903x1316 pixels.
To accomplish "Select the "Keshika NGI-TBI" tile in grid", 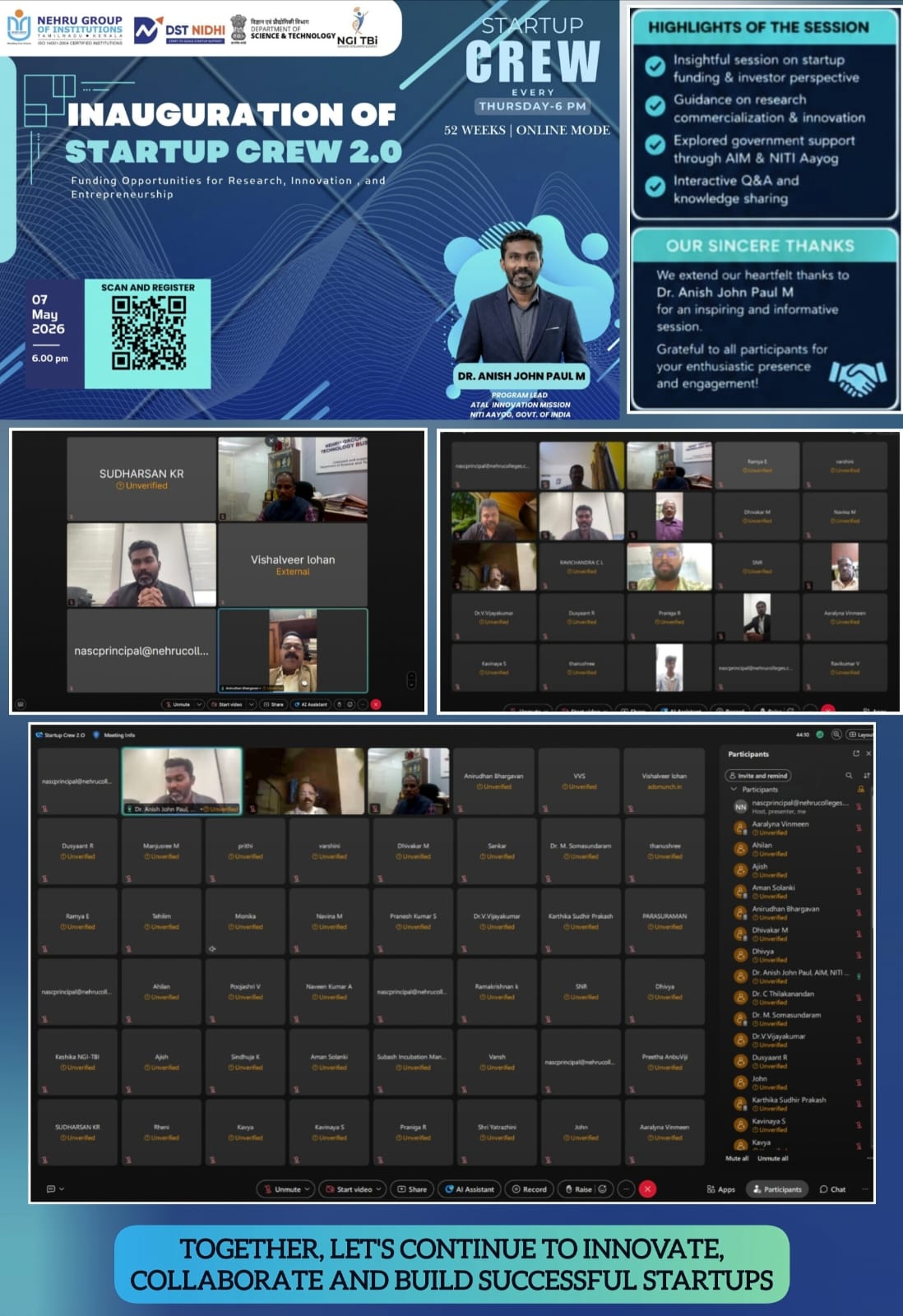I will pyautogui.click(x=77, y=1062).
